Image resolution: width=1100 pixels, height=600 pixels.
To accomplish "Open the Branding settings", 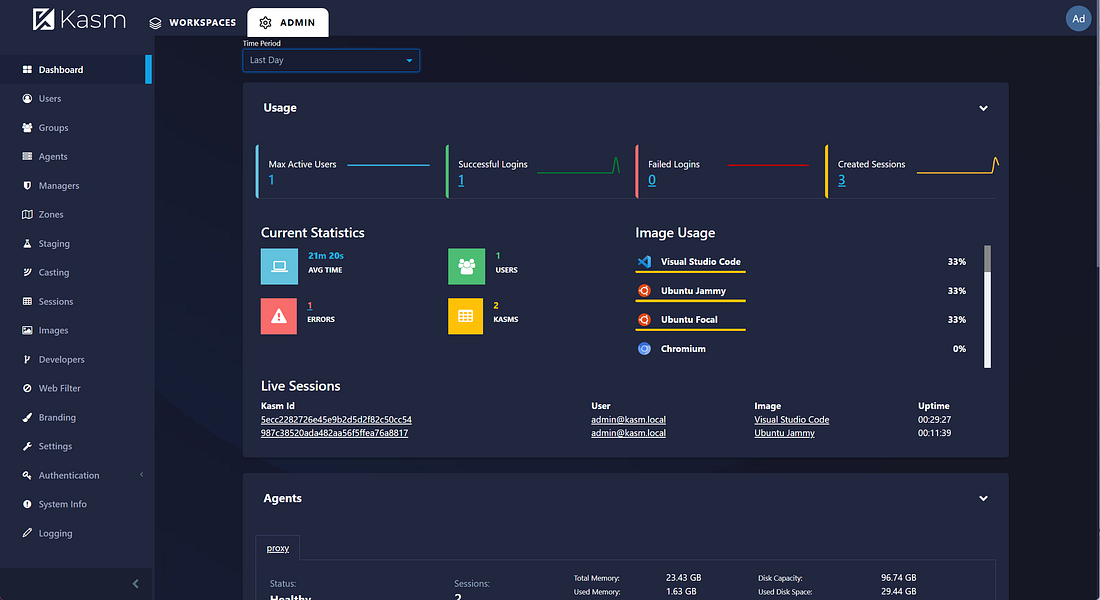I will pos(54,417).
